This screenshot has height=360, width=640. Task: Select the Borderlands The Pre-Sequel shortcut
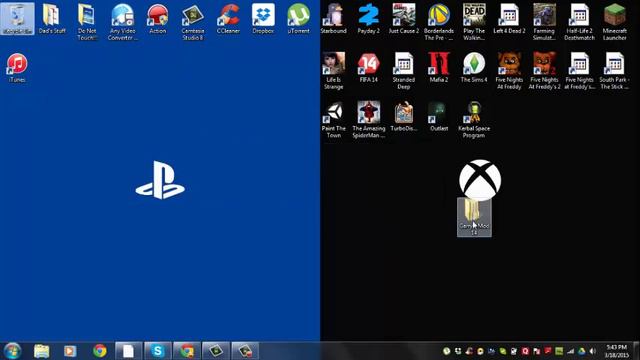pyautogui.click(x=439, y=22)
